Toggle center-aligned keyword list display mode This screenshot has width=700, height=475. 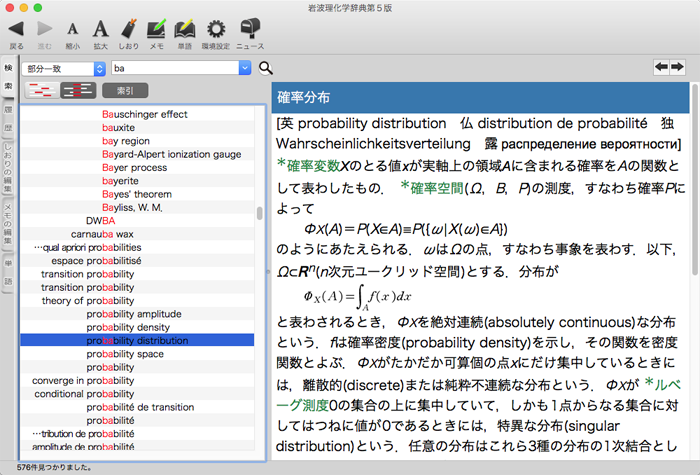[76, 90]
